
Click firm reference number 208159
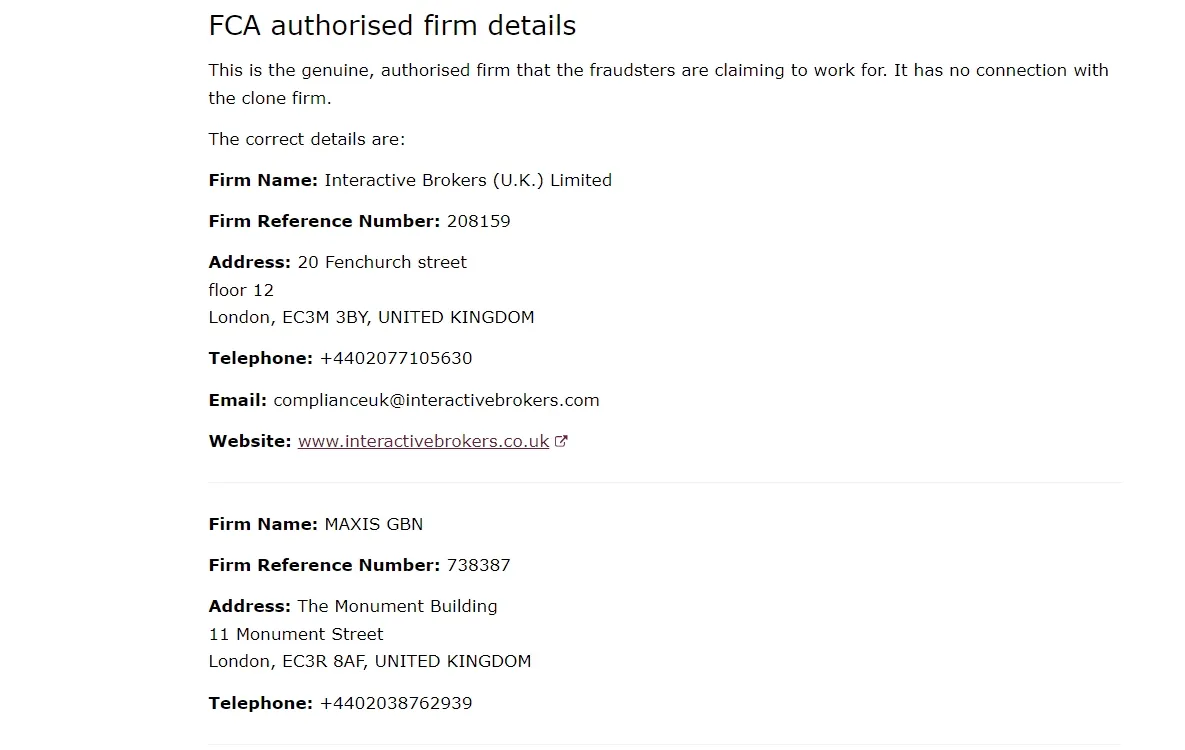(478, 221)
